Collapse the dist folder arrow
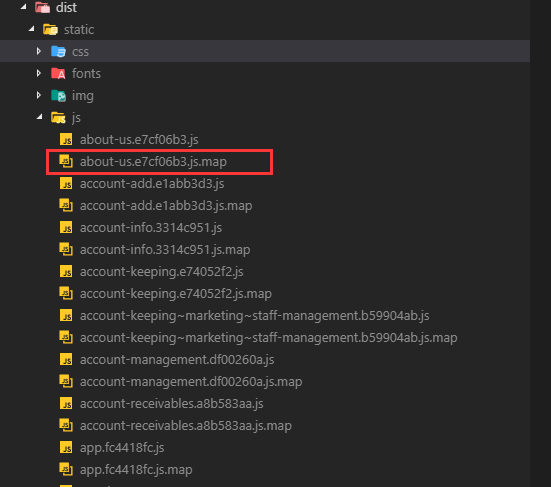Screen dimensions: 551x487 24,7
